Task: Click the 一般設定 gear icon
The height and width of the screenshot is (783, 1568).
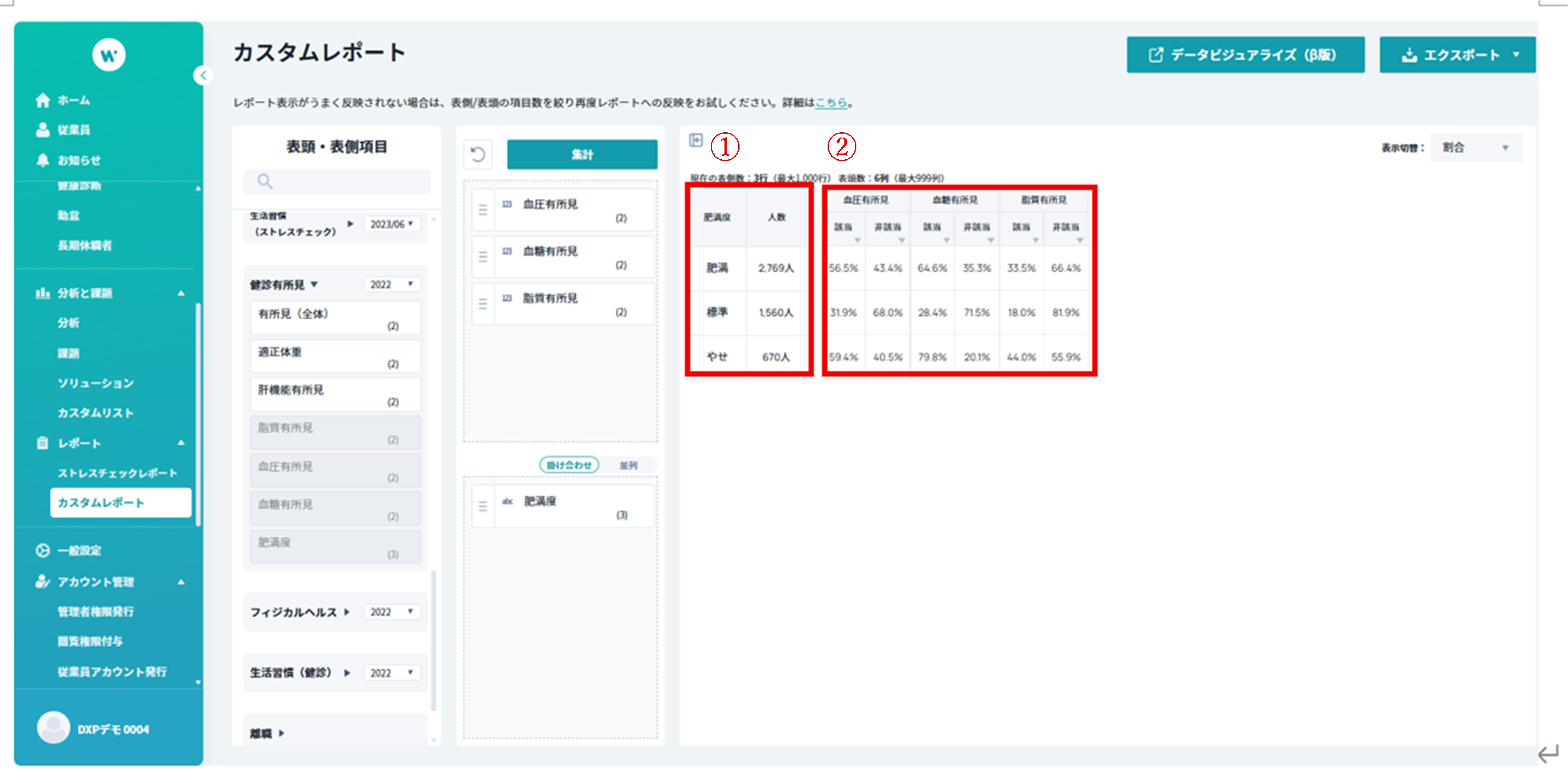Action: [42, 551]
